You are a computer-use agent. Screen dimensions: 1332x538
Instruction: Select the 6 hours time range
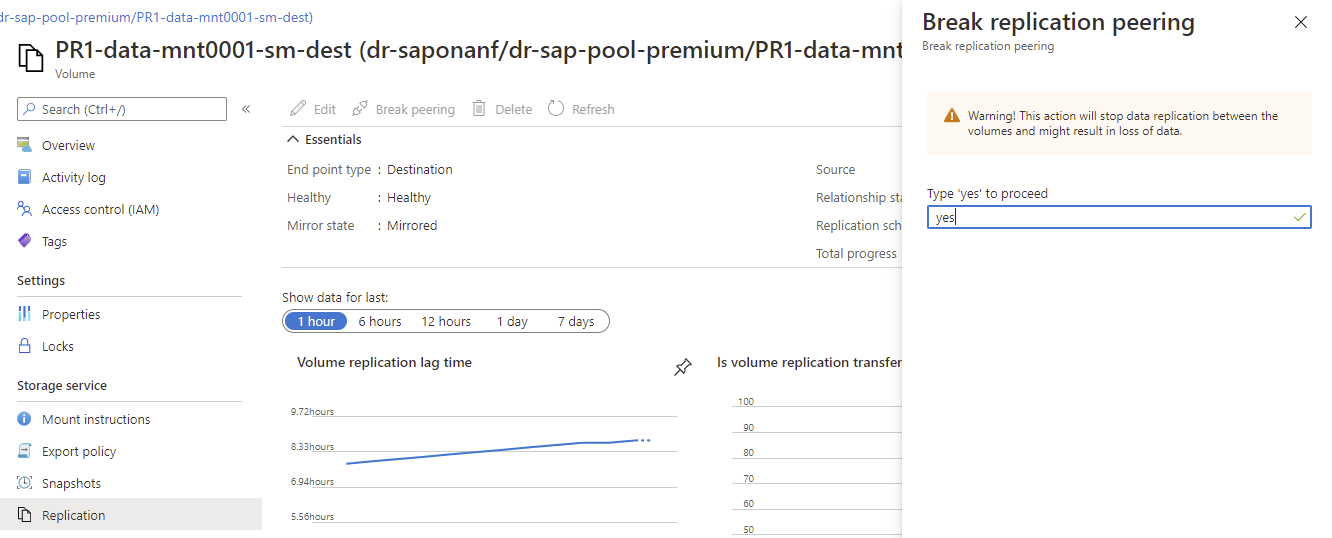click(380, 321)
